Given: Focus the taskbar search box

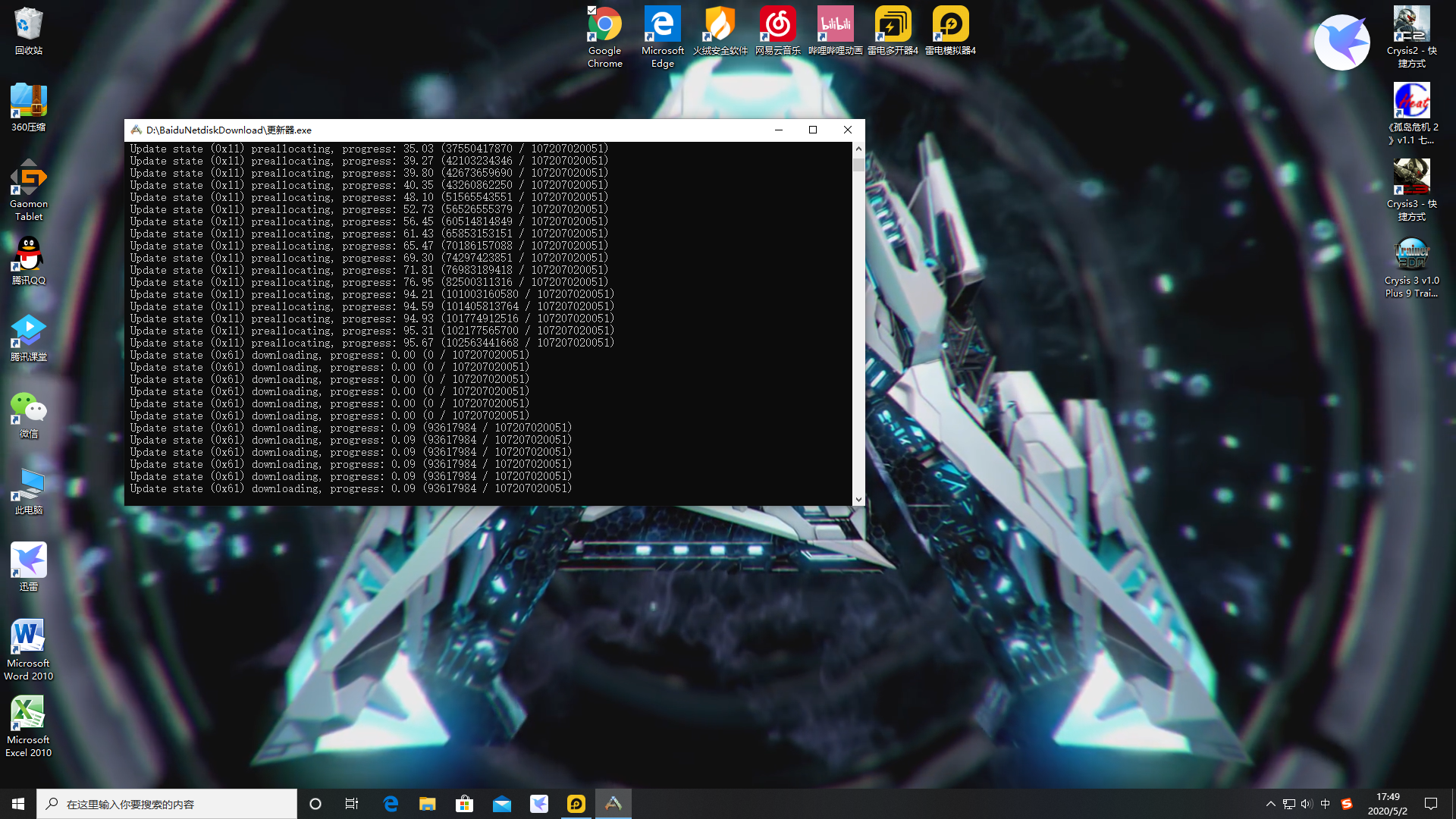Looking at the screenshot, I should click(167, 804).
